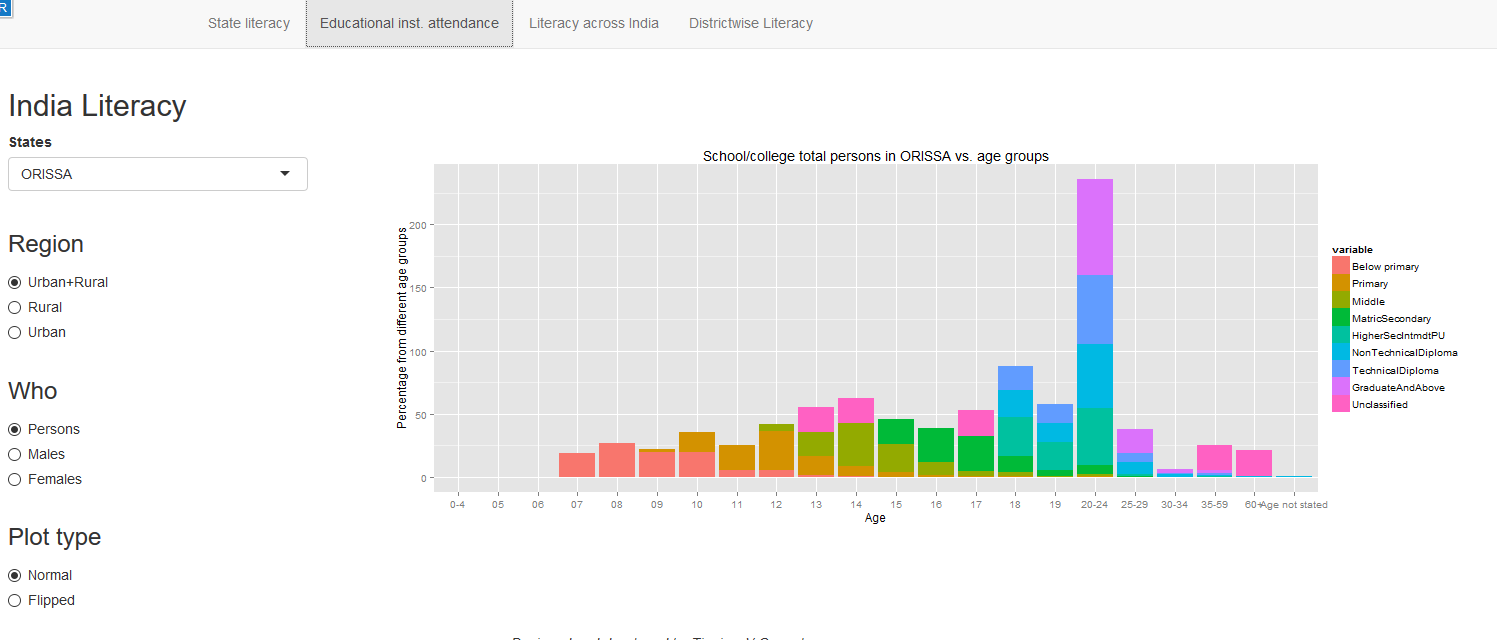This screenshot has height=640, width=1497.
Task: Select the Educational inst. attendance tab
Action: [409, 23]
